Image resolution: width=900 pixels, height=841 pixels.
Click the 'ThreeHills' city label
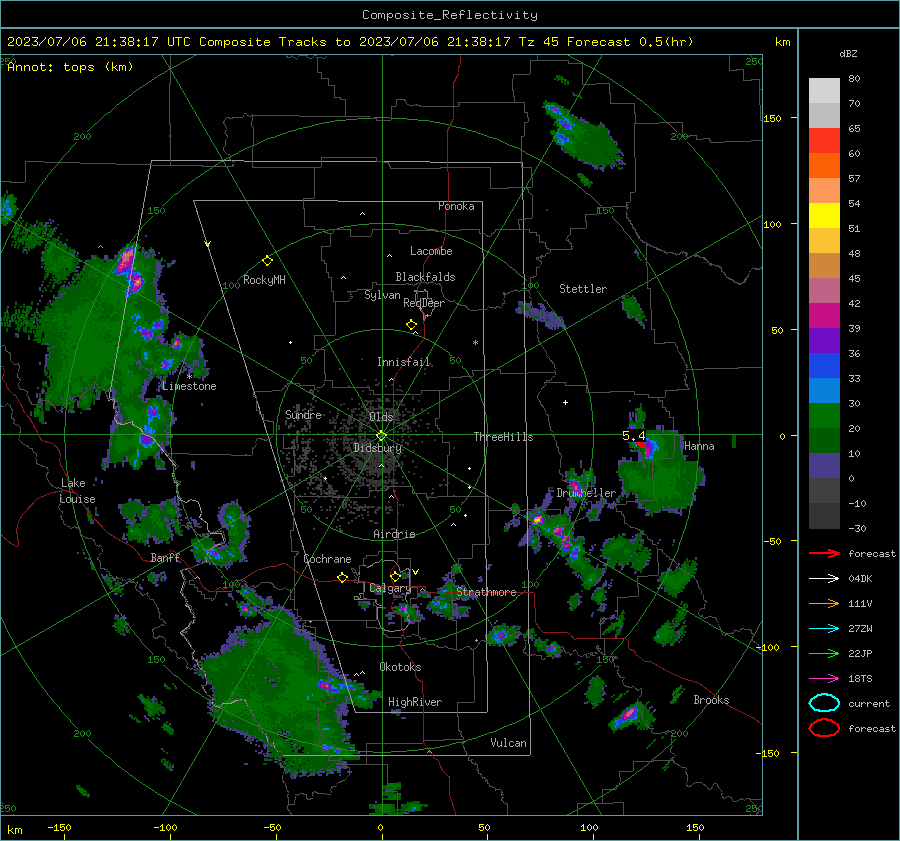(x=503, y=437)
